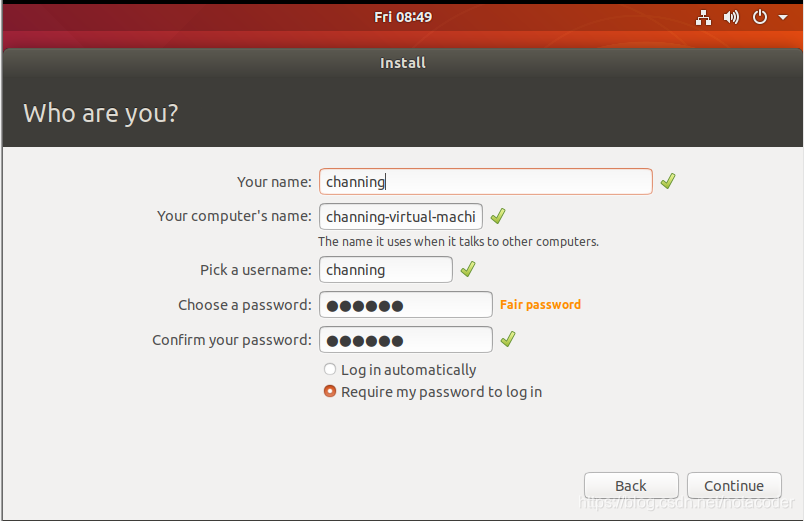Click the Install window title bar
Image resolution: width=805 pixels, height=521 pixels.
[403, 63]
